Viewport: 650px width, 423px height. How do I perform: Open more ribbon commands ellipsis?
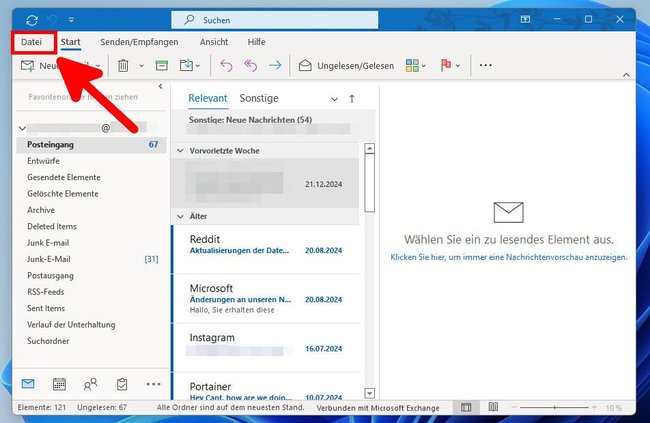(x=485, y=65)
